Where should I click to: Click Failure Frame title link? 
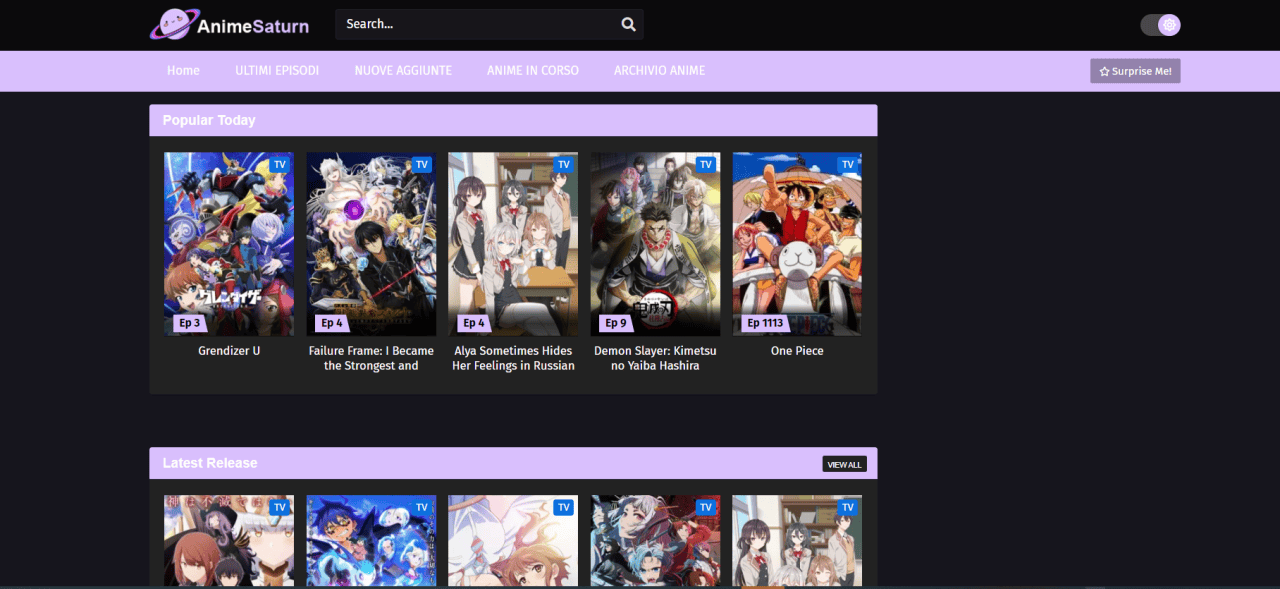coord(371,358)
